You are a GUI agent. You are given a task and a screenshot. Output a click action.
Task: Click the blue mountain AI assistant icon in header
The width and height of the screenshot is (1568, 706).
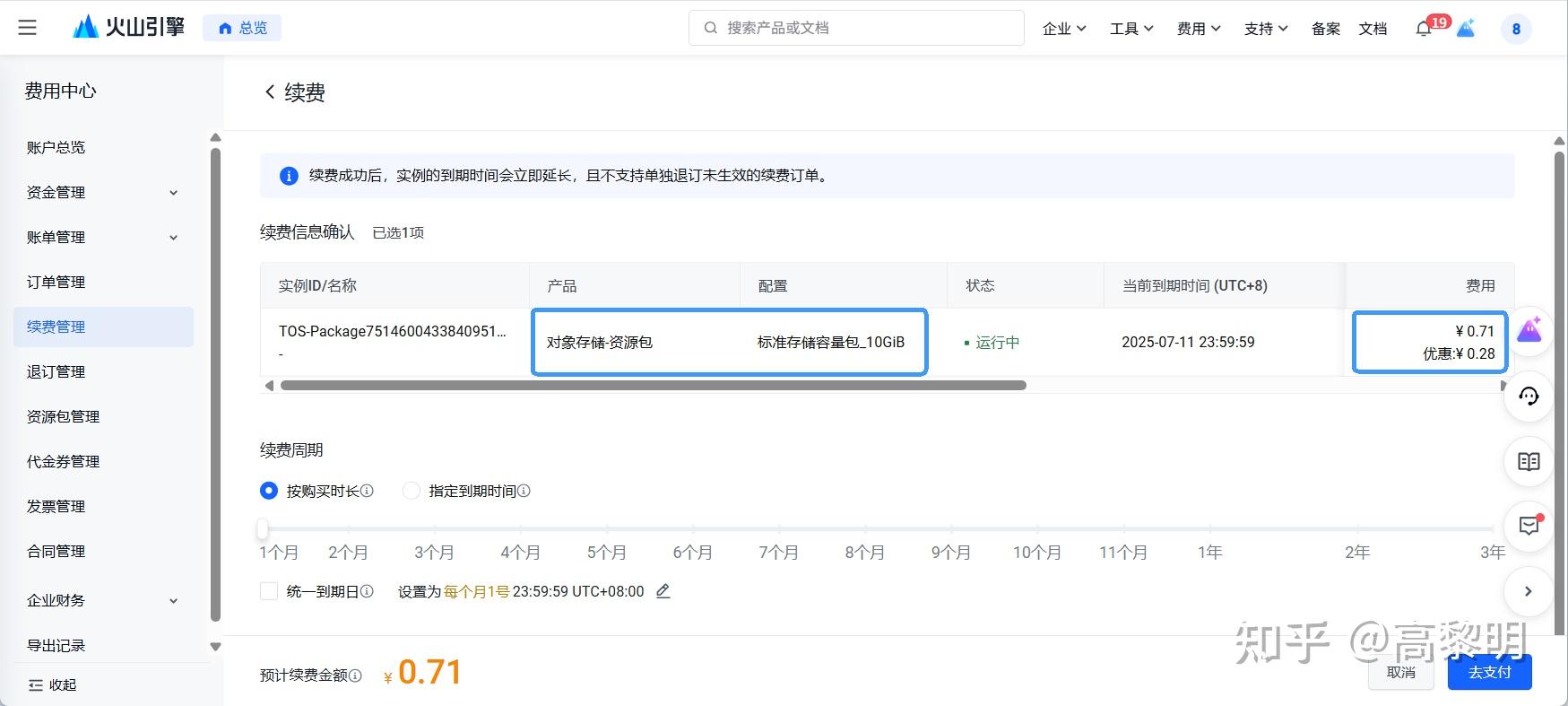coord(1466,29)
